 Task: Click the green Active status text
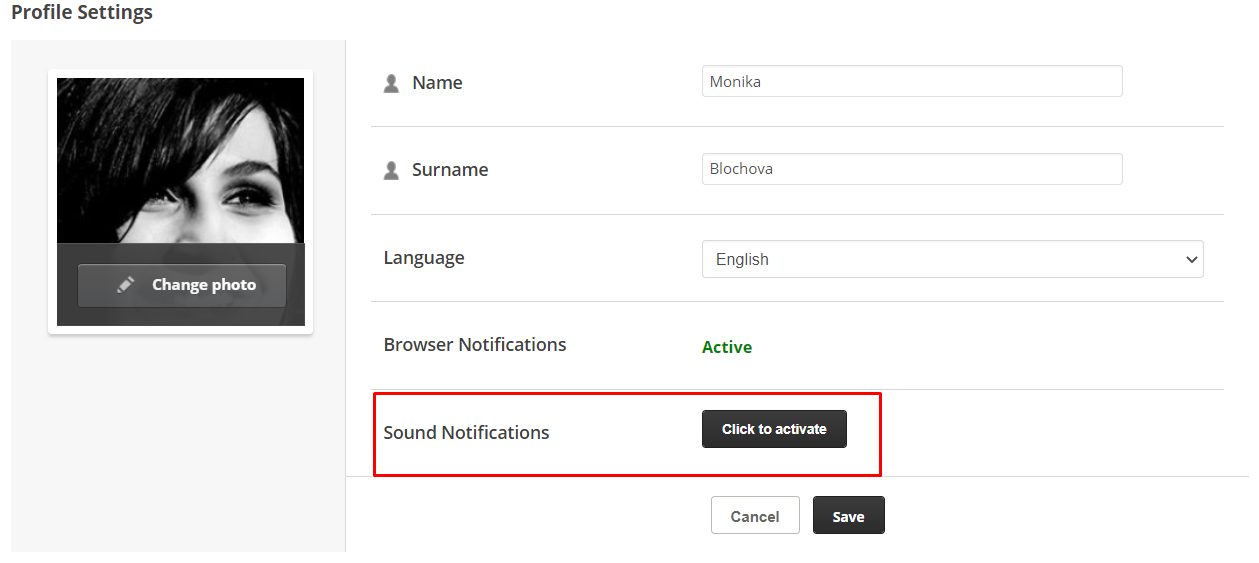pyautogui.click(x=727, y=347)
